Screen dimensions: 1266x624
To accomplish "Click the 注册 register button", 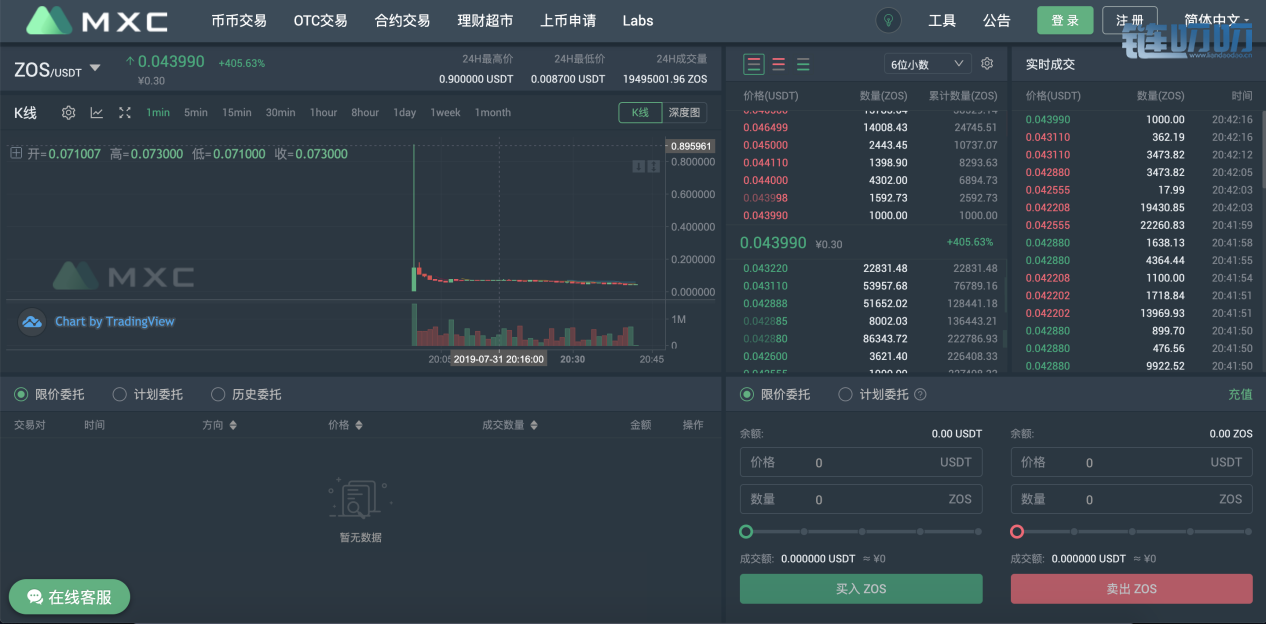I will tap(1130, 20).
